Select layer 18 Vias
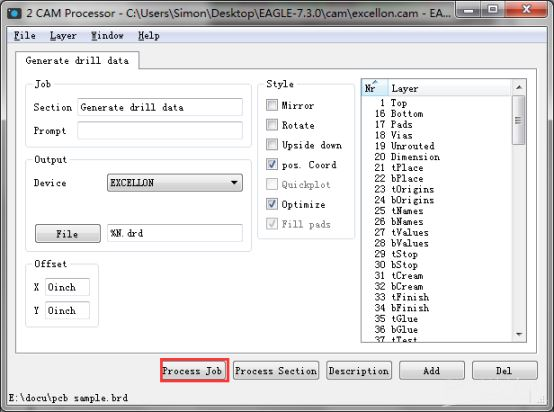Image resolution: width=554 pixels, height=412 pixels. pos(437,135)
